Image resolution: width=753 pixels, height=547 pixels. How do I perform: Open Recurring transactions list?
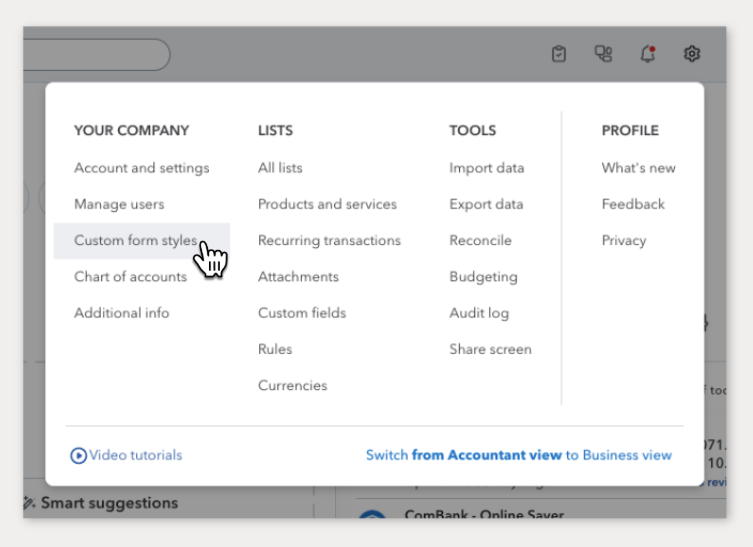tap(329, 240)
